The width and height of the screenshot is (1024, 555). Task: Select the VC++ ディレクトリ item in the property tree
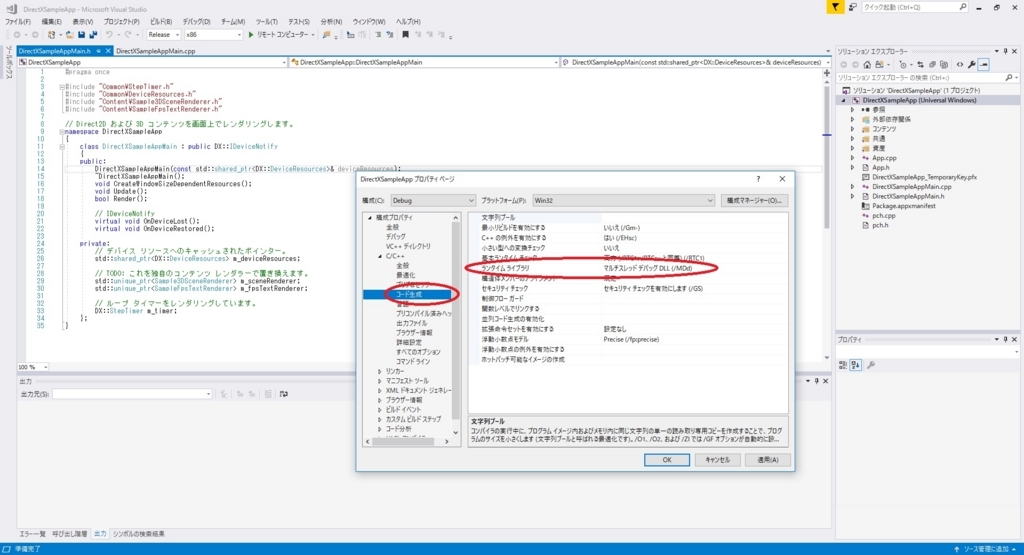[408, 246]
